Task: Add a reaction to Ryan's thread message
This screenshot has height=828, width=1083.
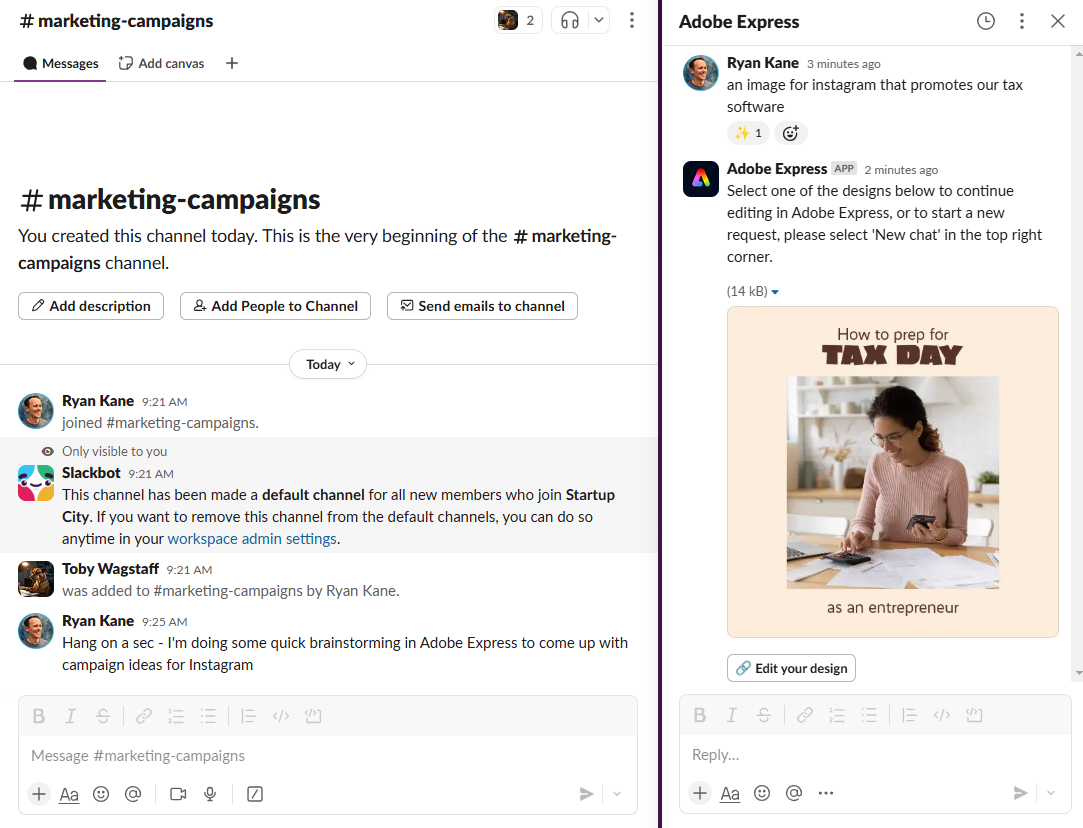Action: coord(791,133)
